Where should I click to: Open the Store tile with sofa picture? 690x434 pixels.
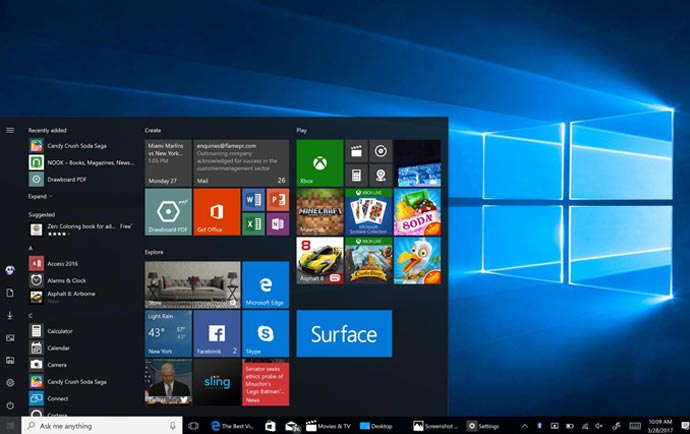[x=193, y=285]
